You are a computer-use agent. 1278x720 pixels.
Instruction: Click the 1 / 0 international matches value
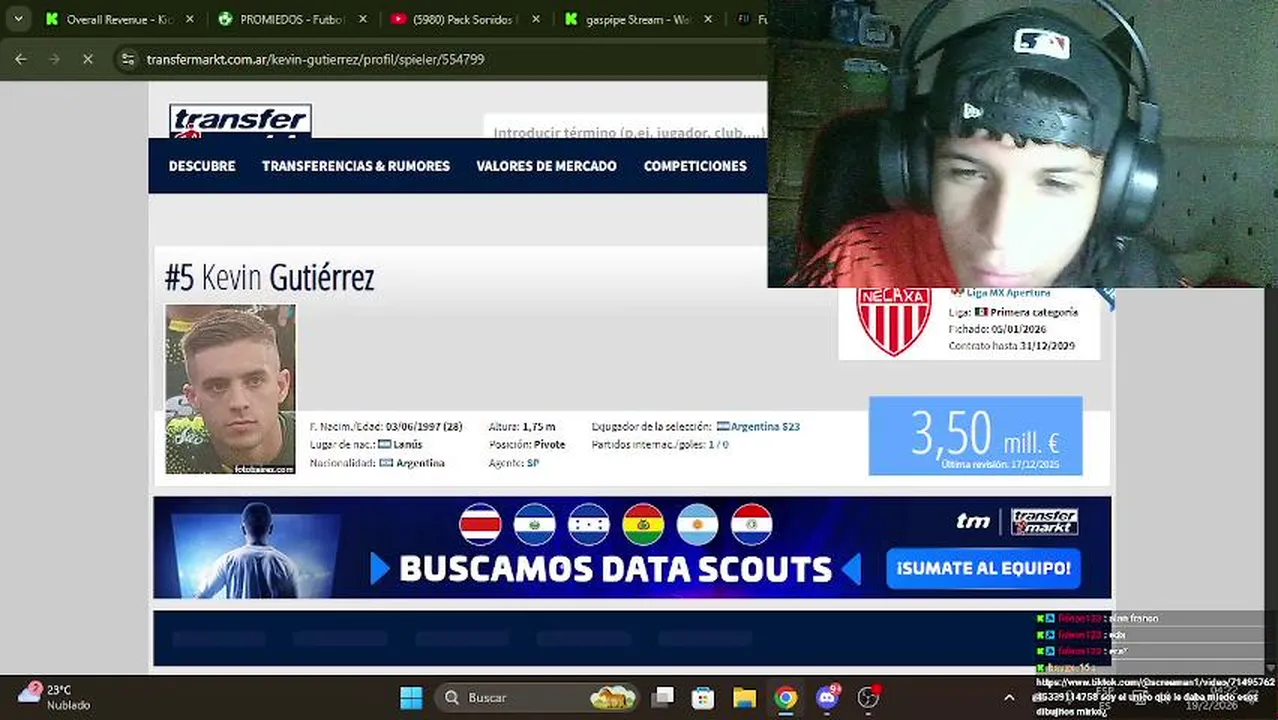(718, 444)
